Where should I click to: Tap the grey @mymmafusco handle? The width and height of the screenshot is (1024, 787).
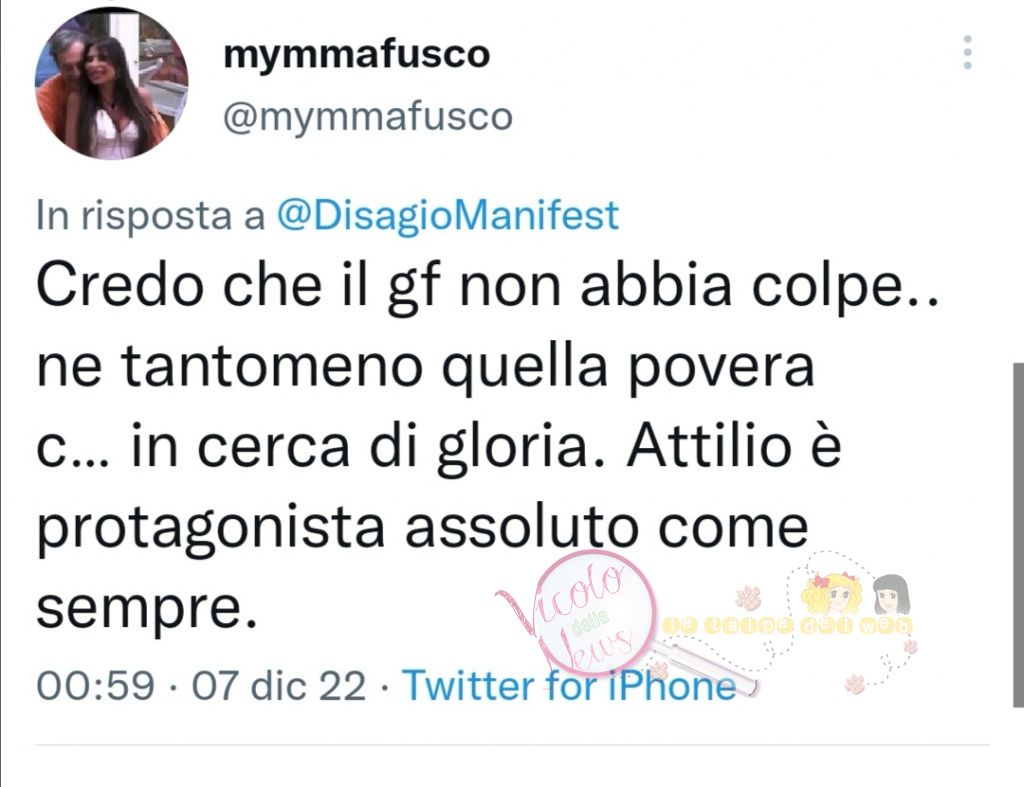(368, 118)
